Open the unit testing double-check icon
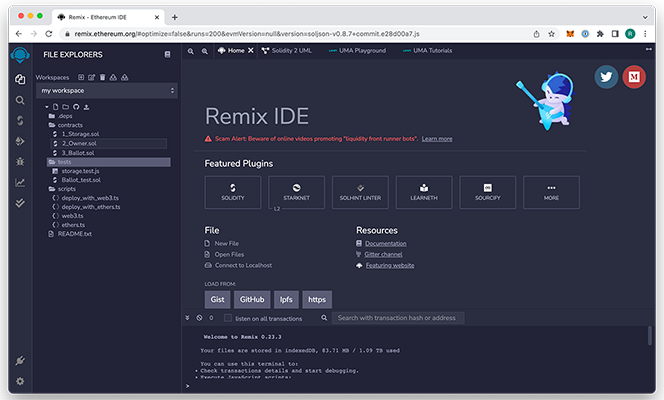664x400 pixels. pos(20,203)
